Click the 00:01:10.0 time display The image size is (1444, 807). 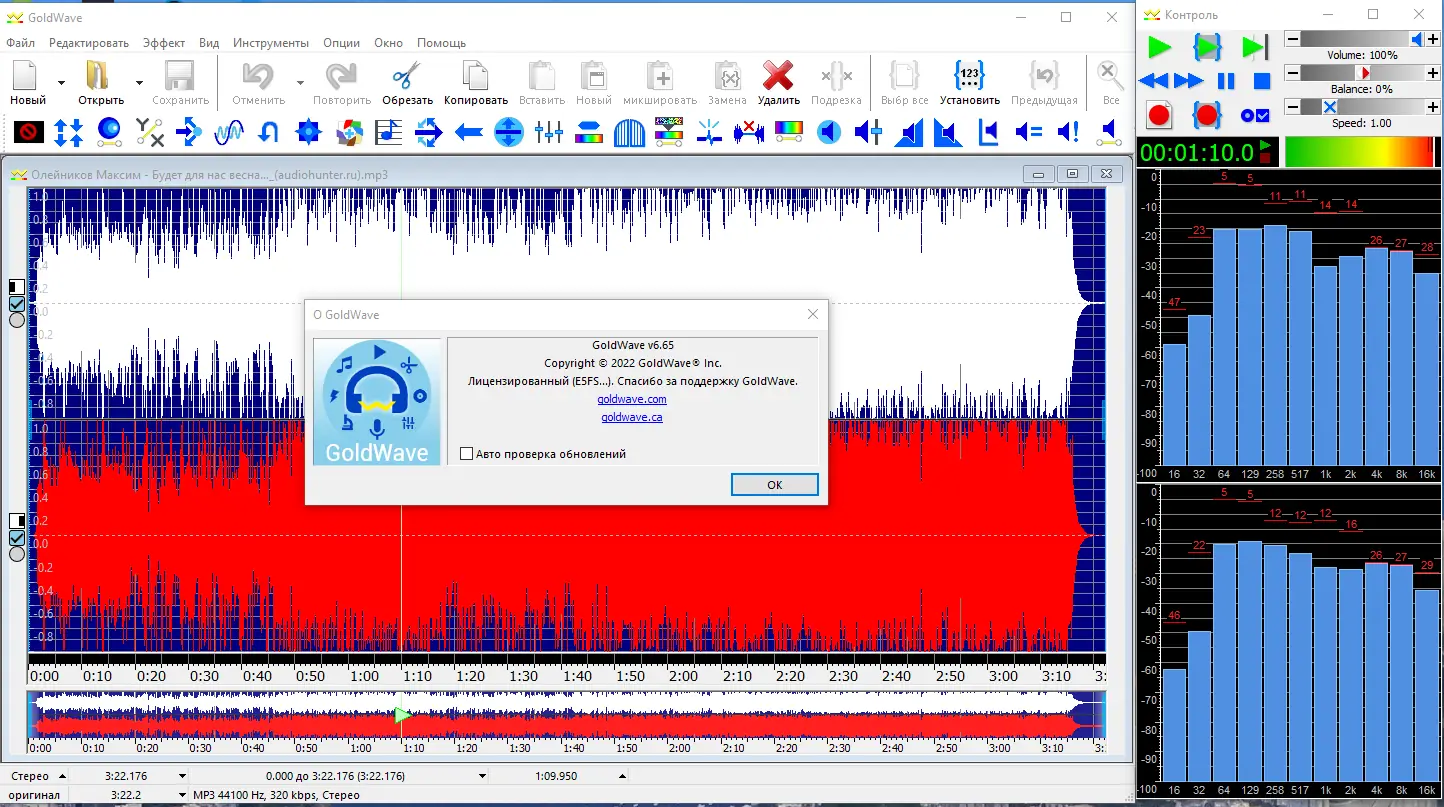coord(1197,152)
